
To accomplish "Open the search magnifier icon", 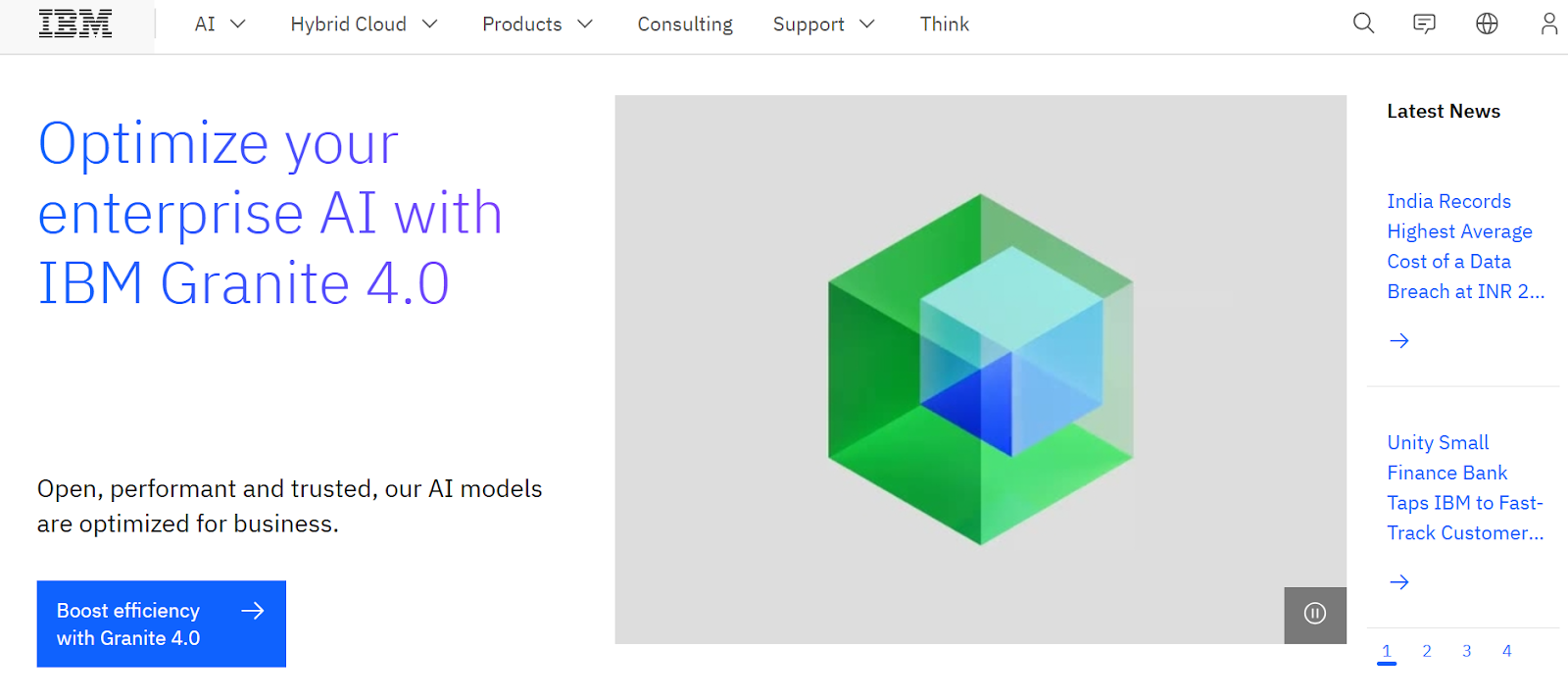I will tap(1363, 24).
